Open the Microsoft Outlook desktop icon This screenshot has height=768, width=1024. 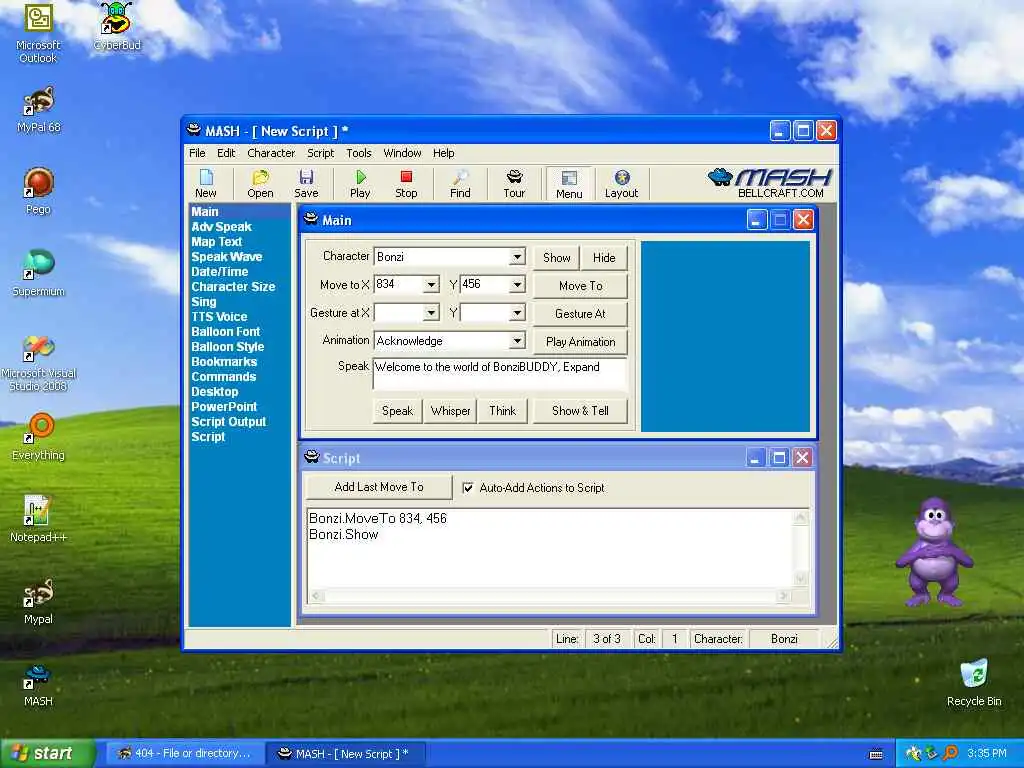coord(38,32)
